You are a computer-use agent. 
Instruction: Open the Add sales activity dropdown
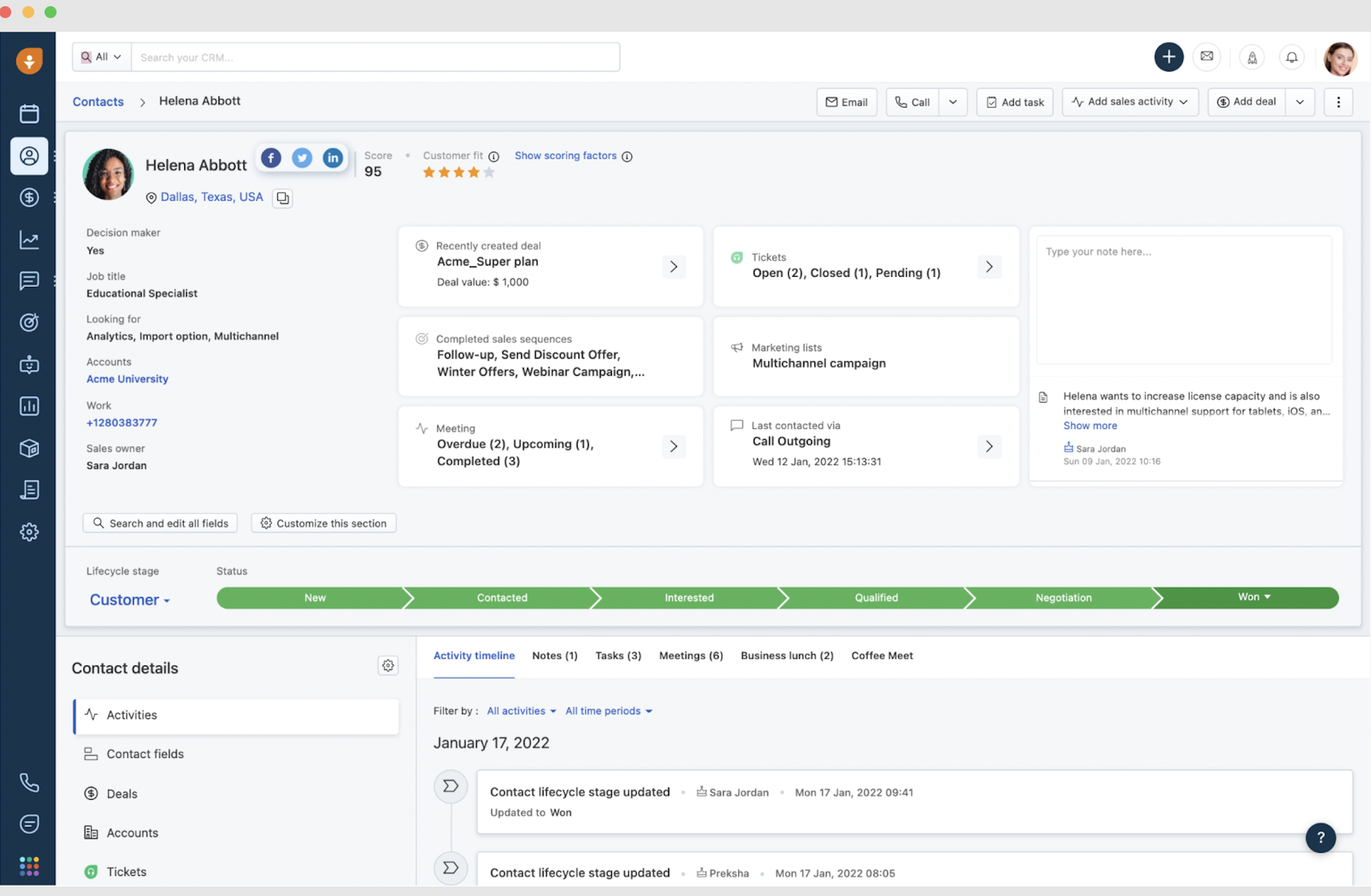click(x=1130, y=102)
